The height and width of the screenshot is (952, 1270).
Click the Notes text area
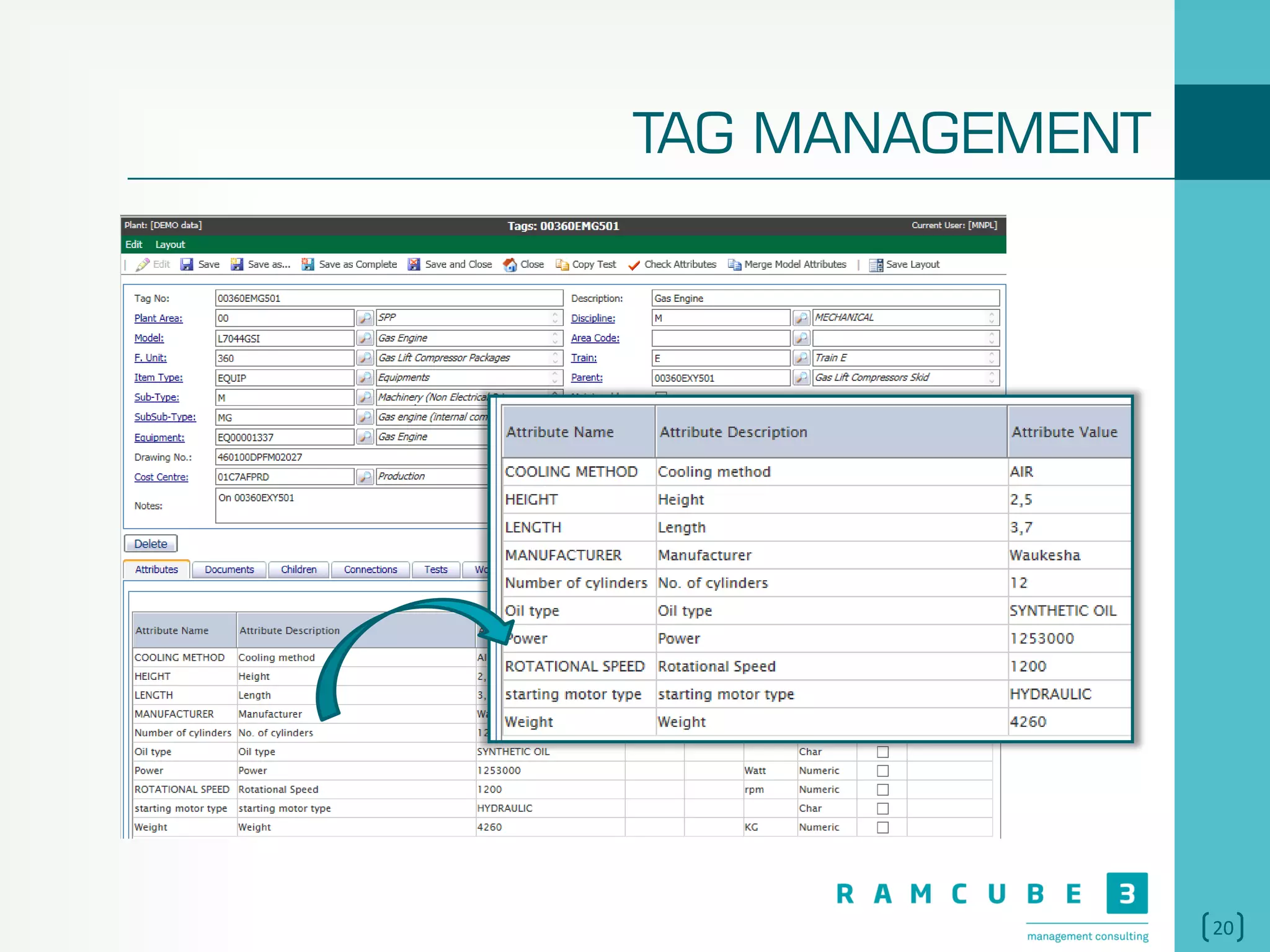(x=352, y=506)
